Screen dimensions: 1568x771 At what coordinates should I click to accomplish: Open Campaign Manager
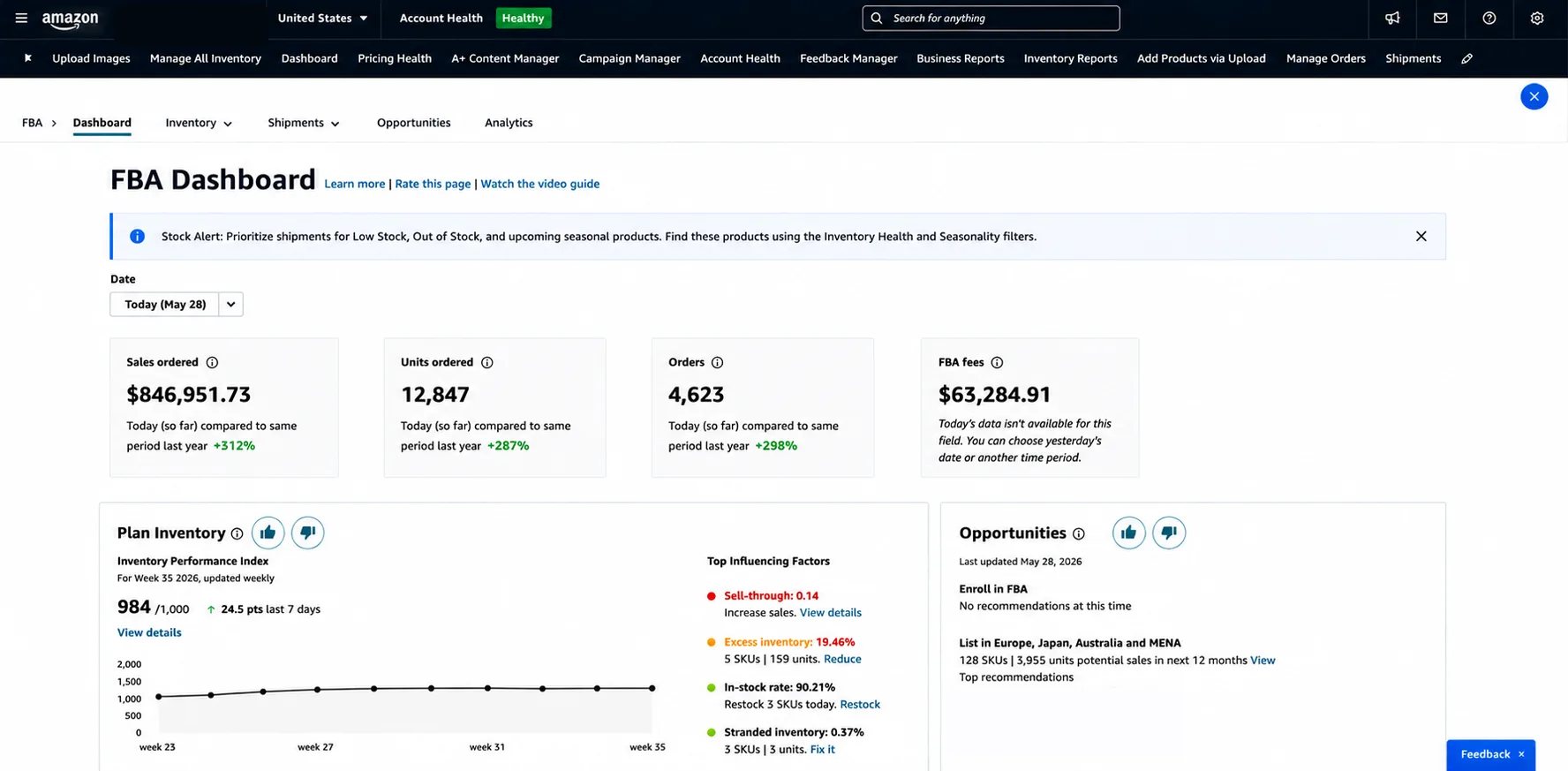click(x=629, y=58)
